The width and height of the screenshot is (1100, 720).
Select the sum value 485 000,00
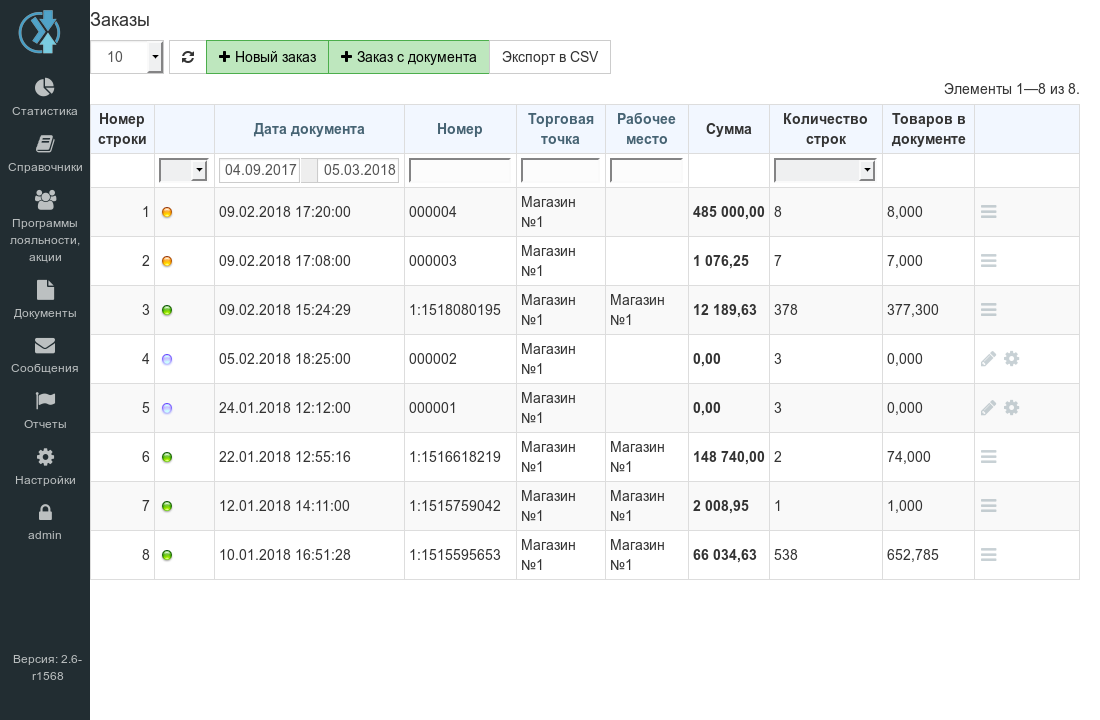point(728,212)
